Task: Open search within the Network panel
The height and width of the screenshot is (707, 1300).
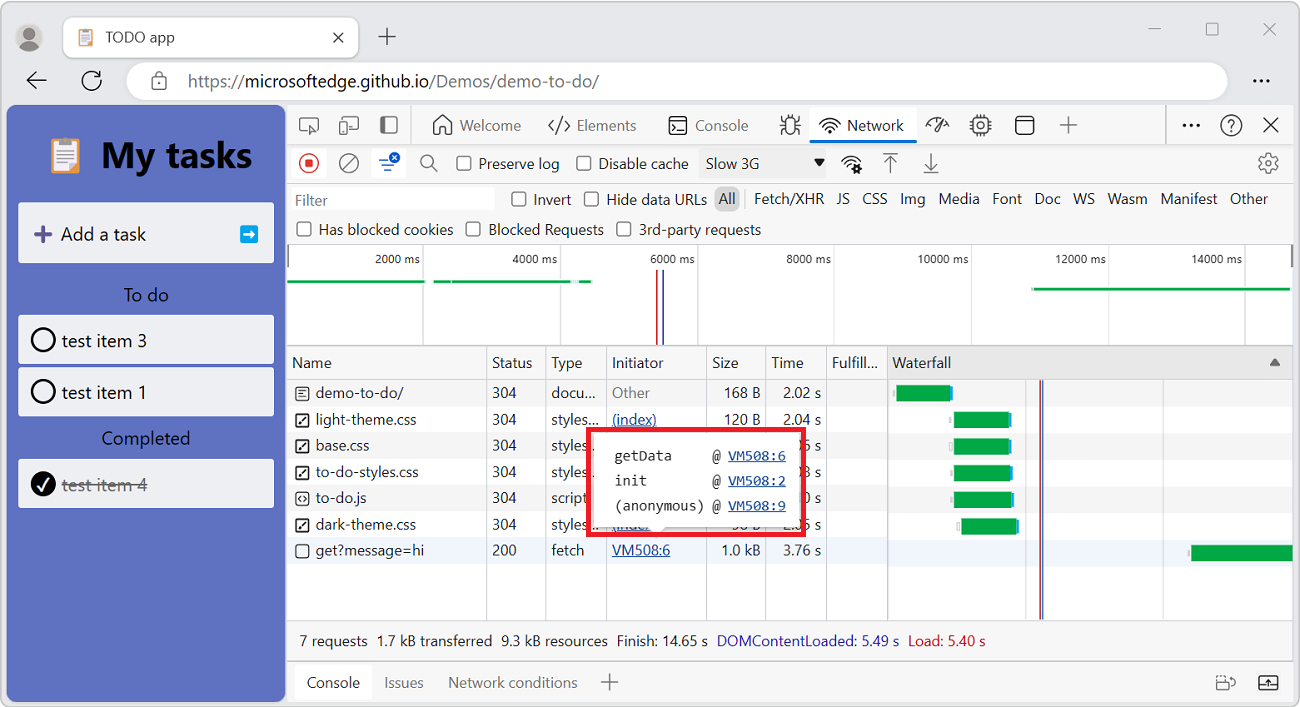Action: coord(428,163)
